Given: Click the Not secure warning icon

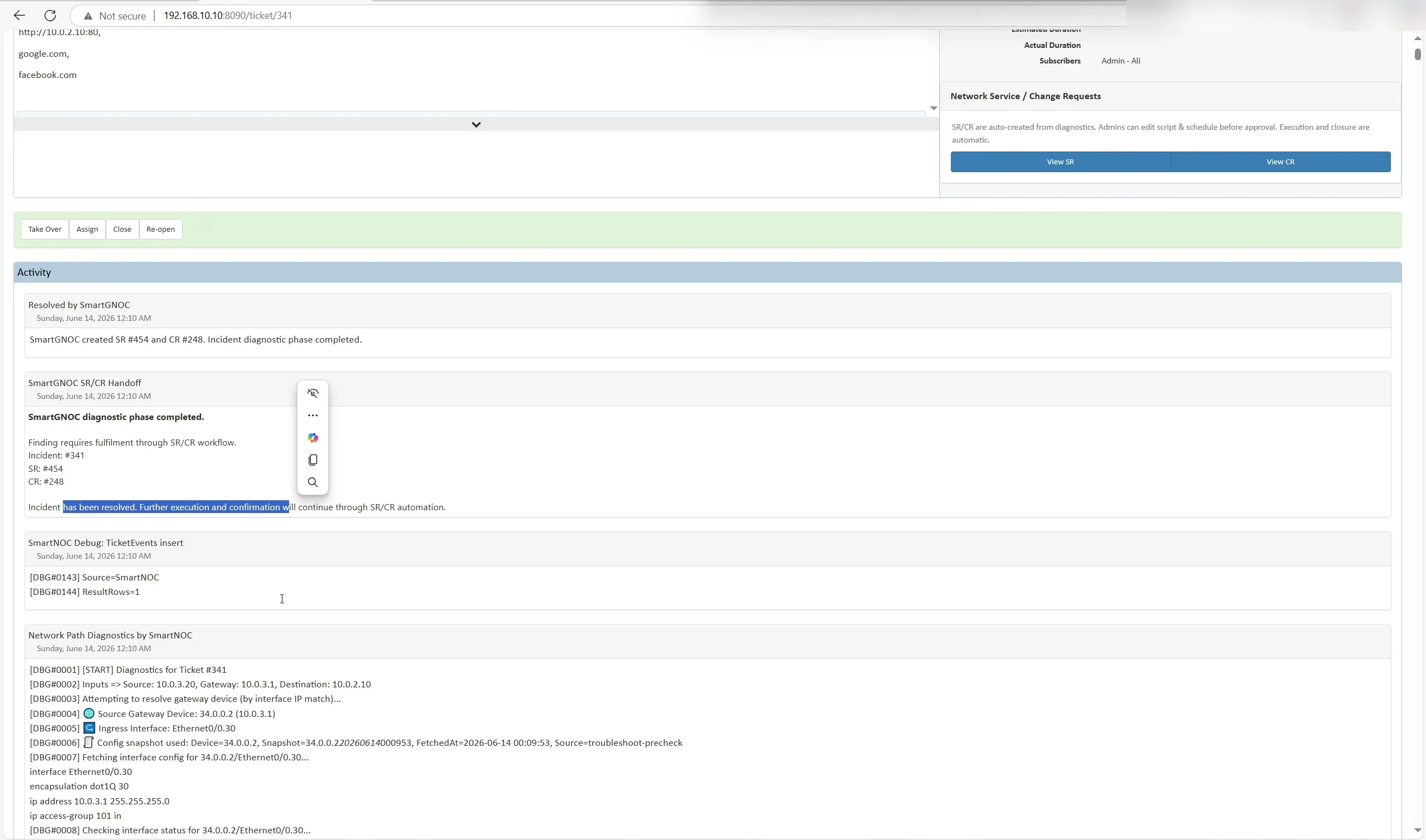Looking at the screenshot, I should point(88,16).
